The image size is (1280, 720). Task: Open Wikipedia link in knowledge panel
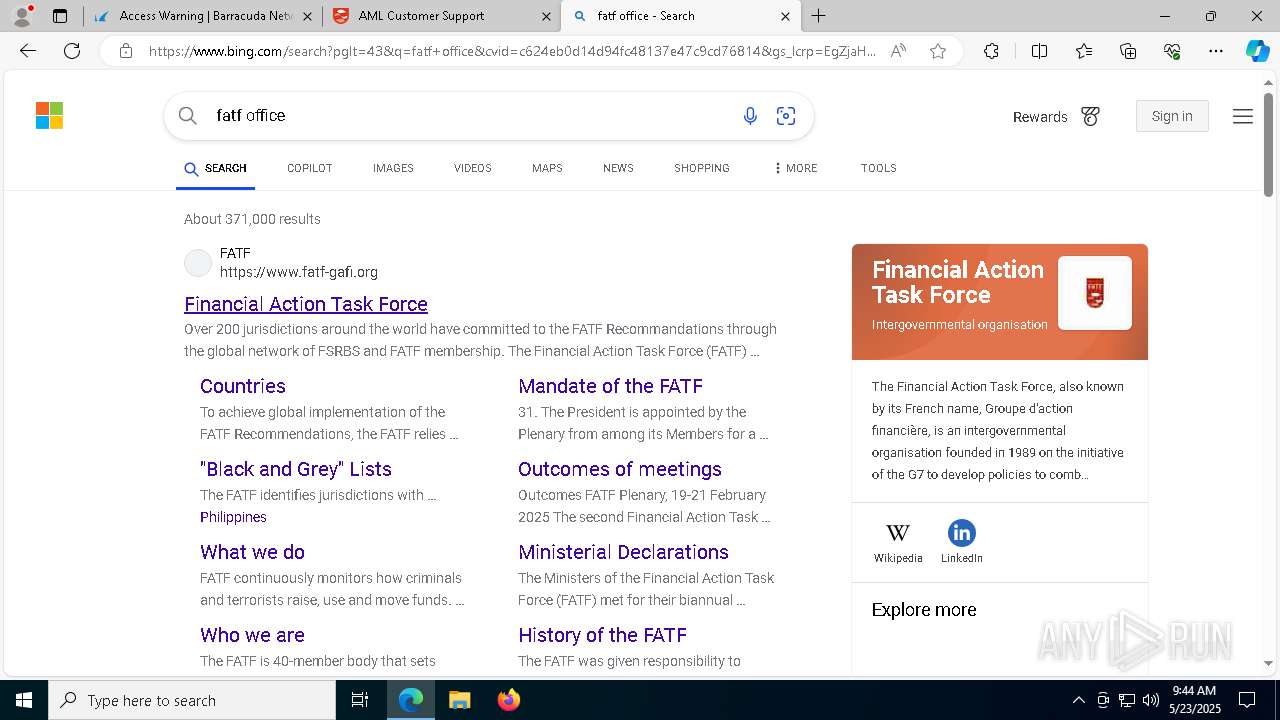pos(898,542)
